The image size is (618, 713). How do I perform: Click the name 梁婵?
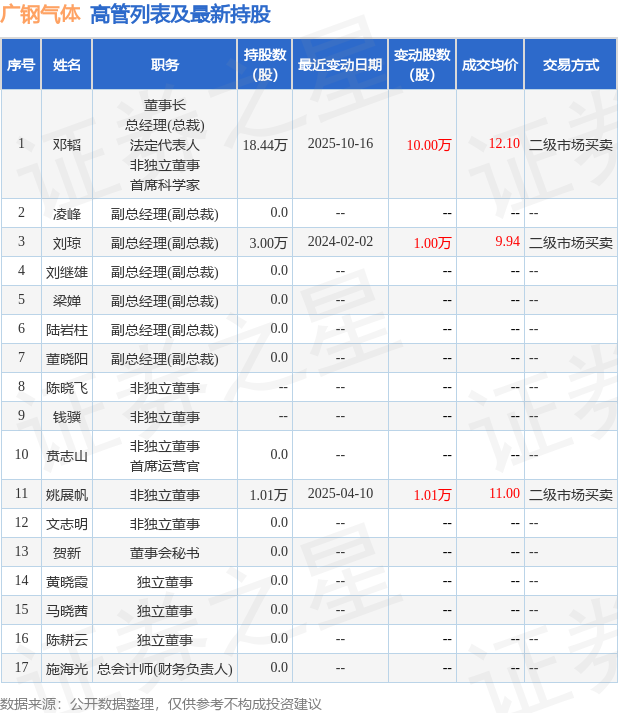[x=66, y=301]
